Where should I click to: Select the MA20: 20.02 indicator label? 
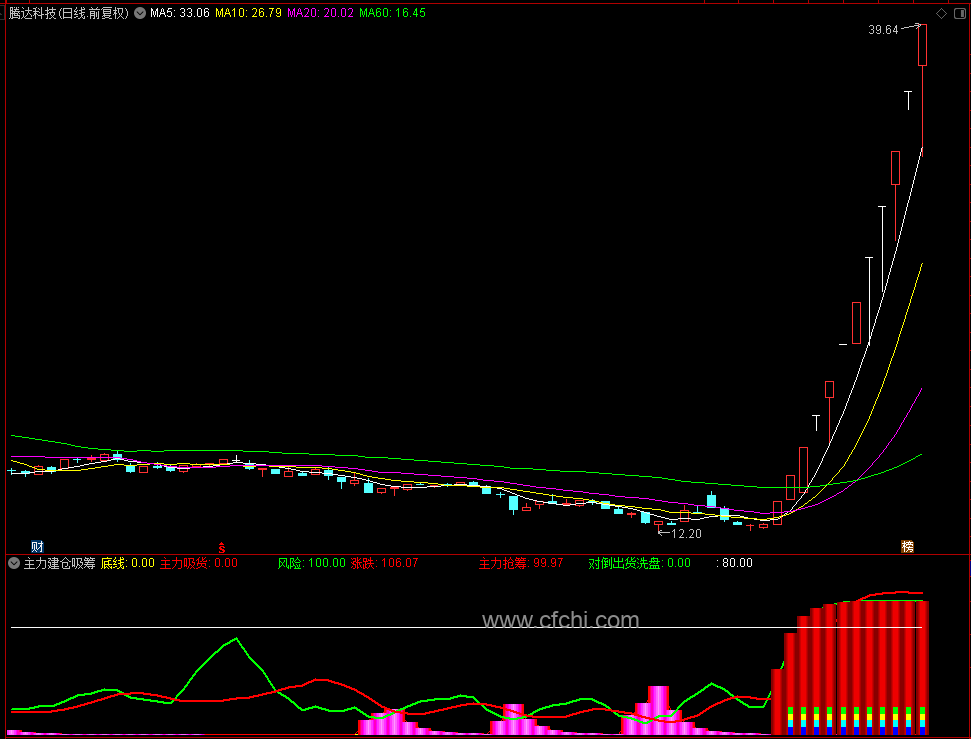click(x=320, y=13)
